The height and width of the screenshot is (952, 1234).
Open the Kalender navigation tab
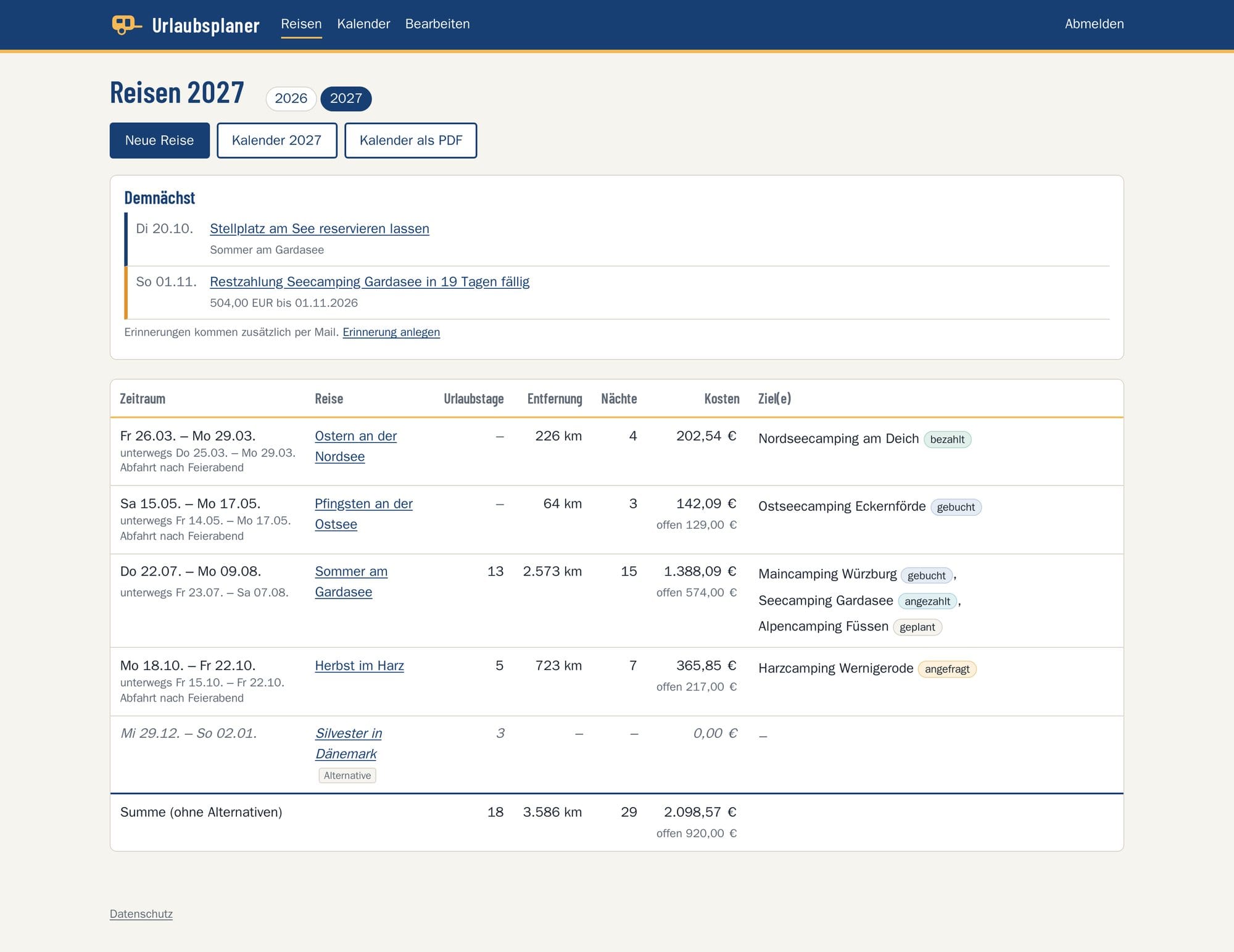[x=363, y=24]
